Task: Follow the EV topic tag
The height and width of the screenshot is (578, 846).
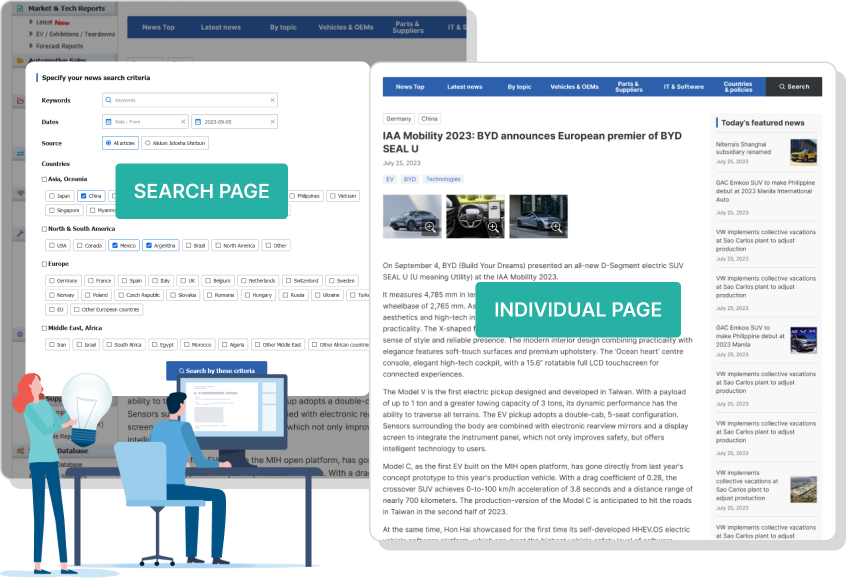Action: 390,179
